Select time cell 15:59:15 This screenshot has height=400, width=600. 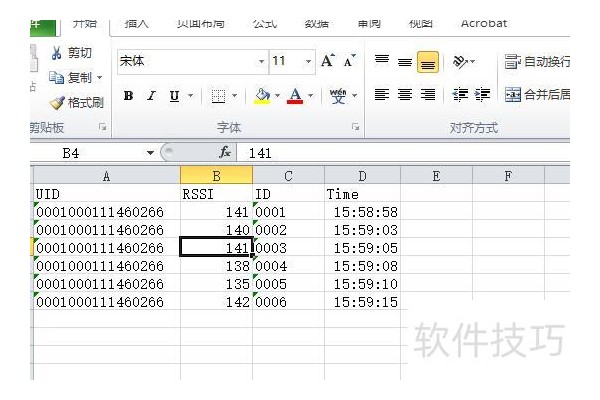point(362,302)
